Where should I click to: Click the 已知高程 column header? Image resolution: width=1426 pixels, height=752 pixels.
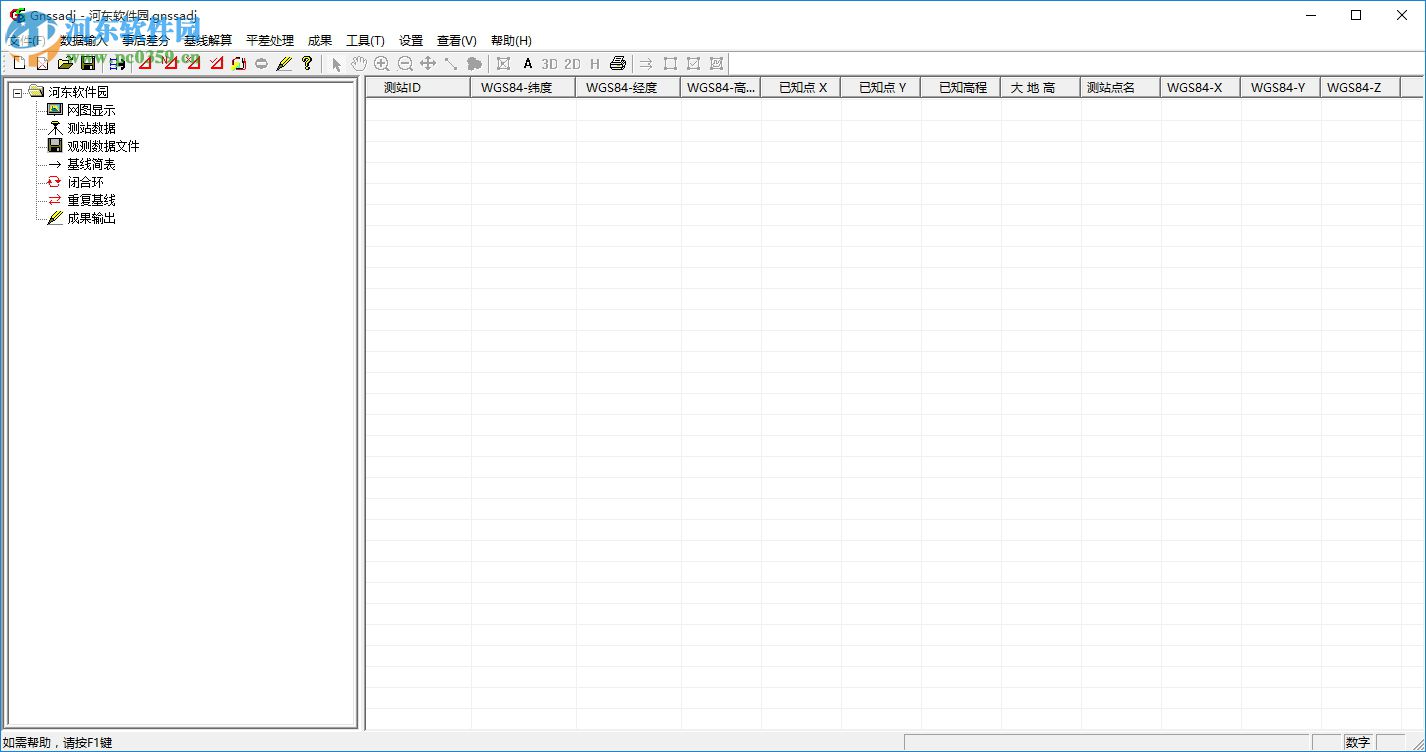tap(961, 87)
